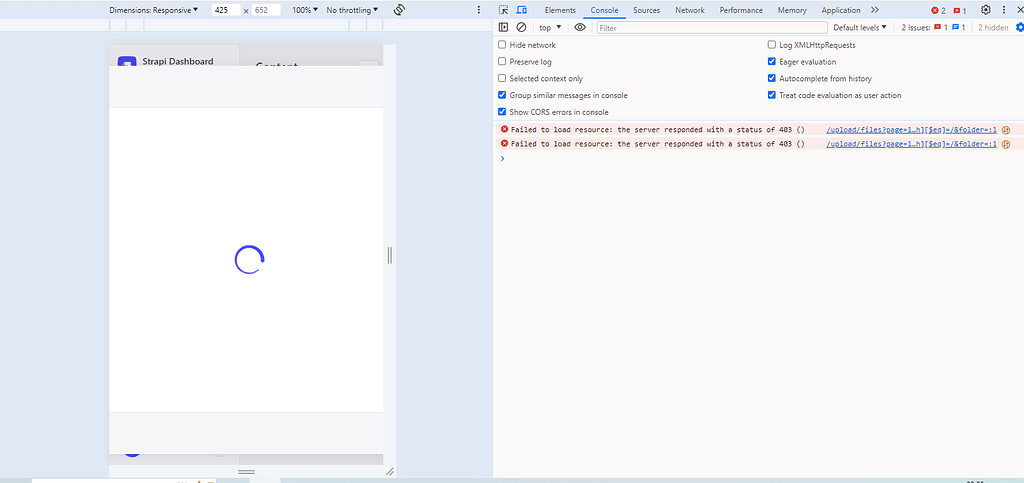Screen dimensions: 1024x483
Task: Enable Log XMLHttpRequests checkbox
Action: pos(772,45)
